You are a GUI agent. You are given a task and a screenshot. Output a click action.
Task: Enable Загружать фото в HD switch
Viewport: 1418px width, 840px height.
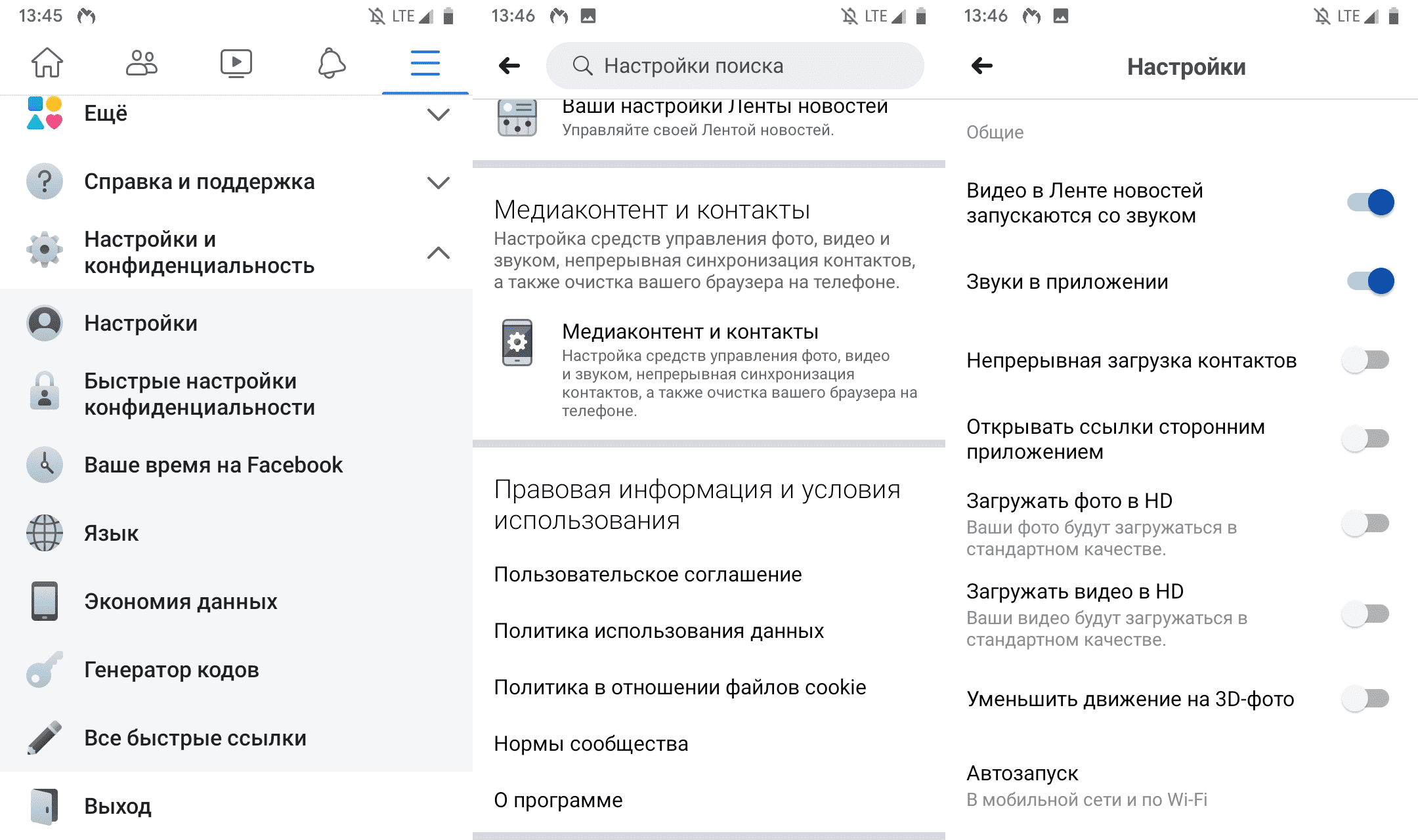[x=1365, y=523]
